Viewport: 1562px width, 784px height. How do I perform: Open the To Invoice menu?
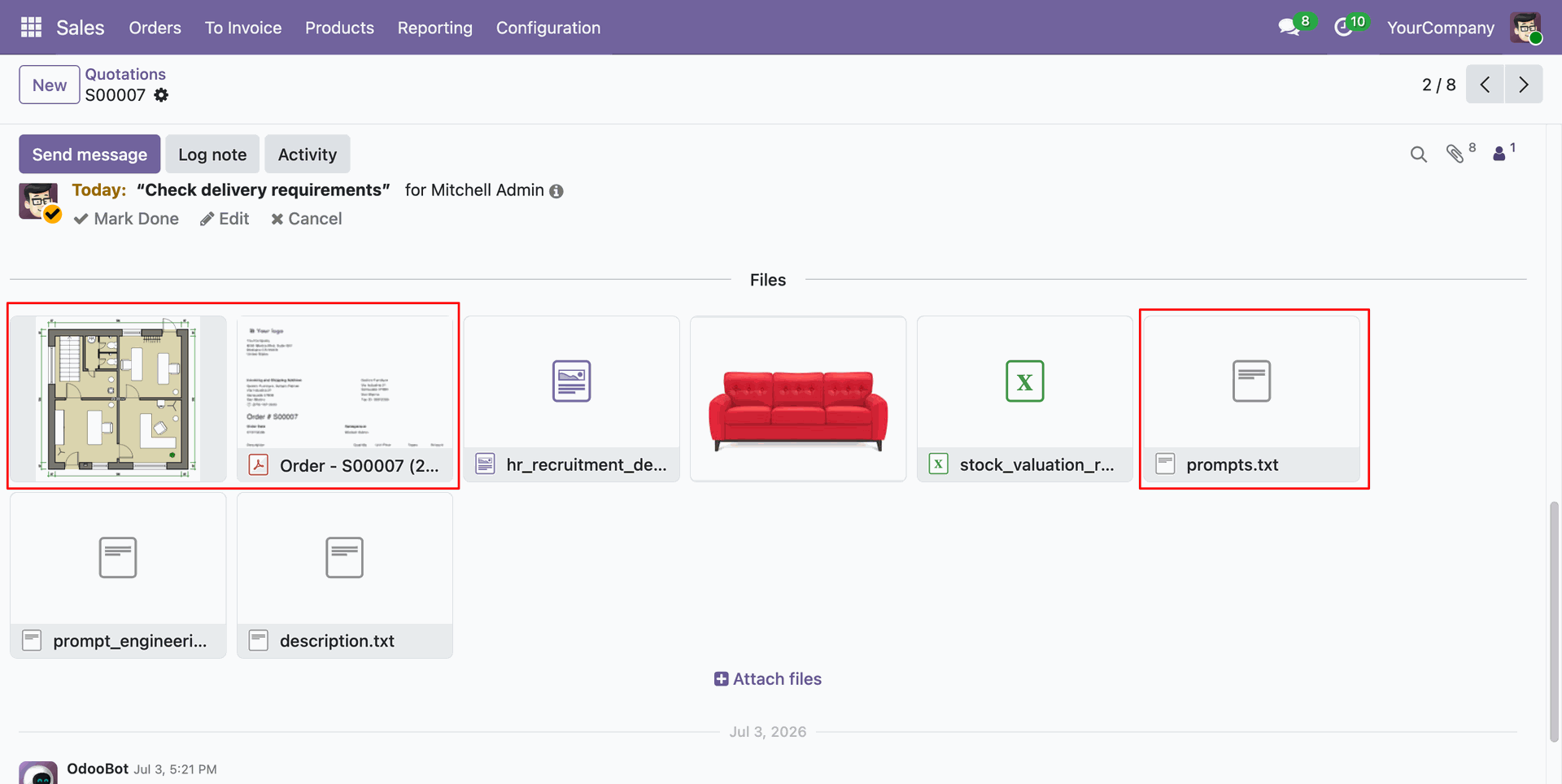point(243,28)
